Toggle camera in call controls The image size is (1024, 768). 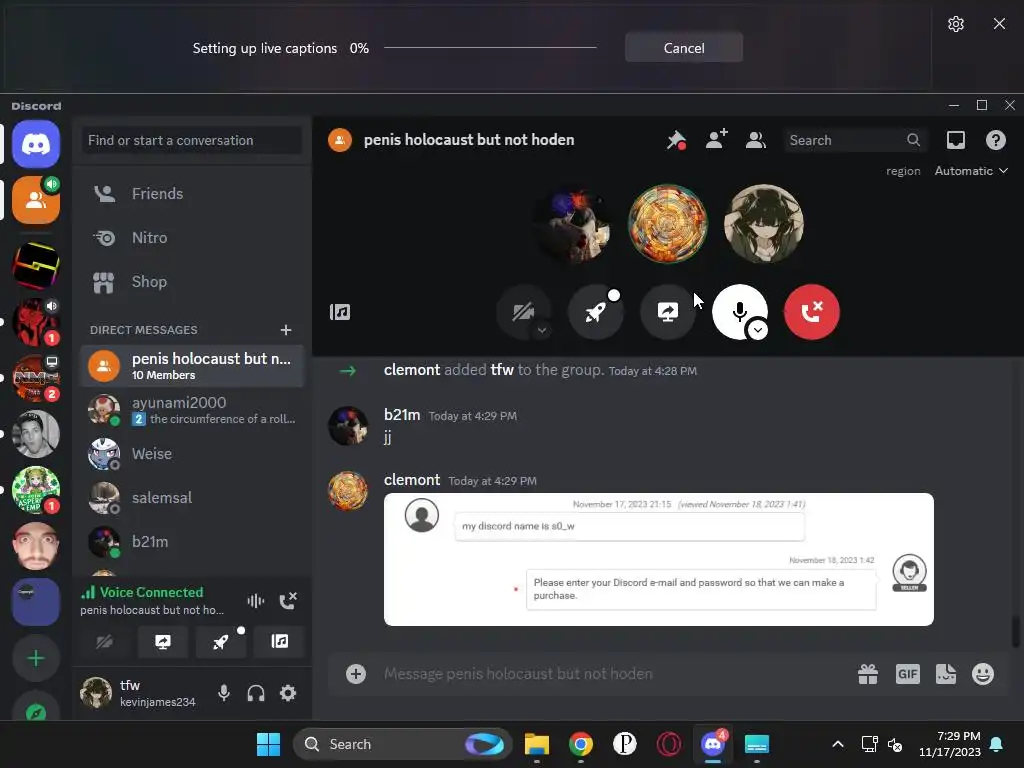(x=523, y=312)
